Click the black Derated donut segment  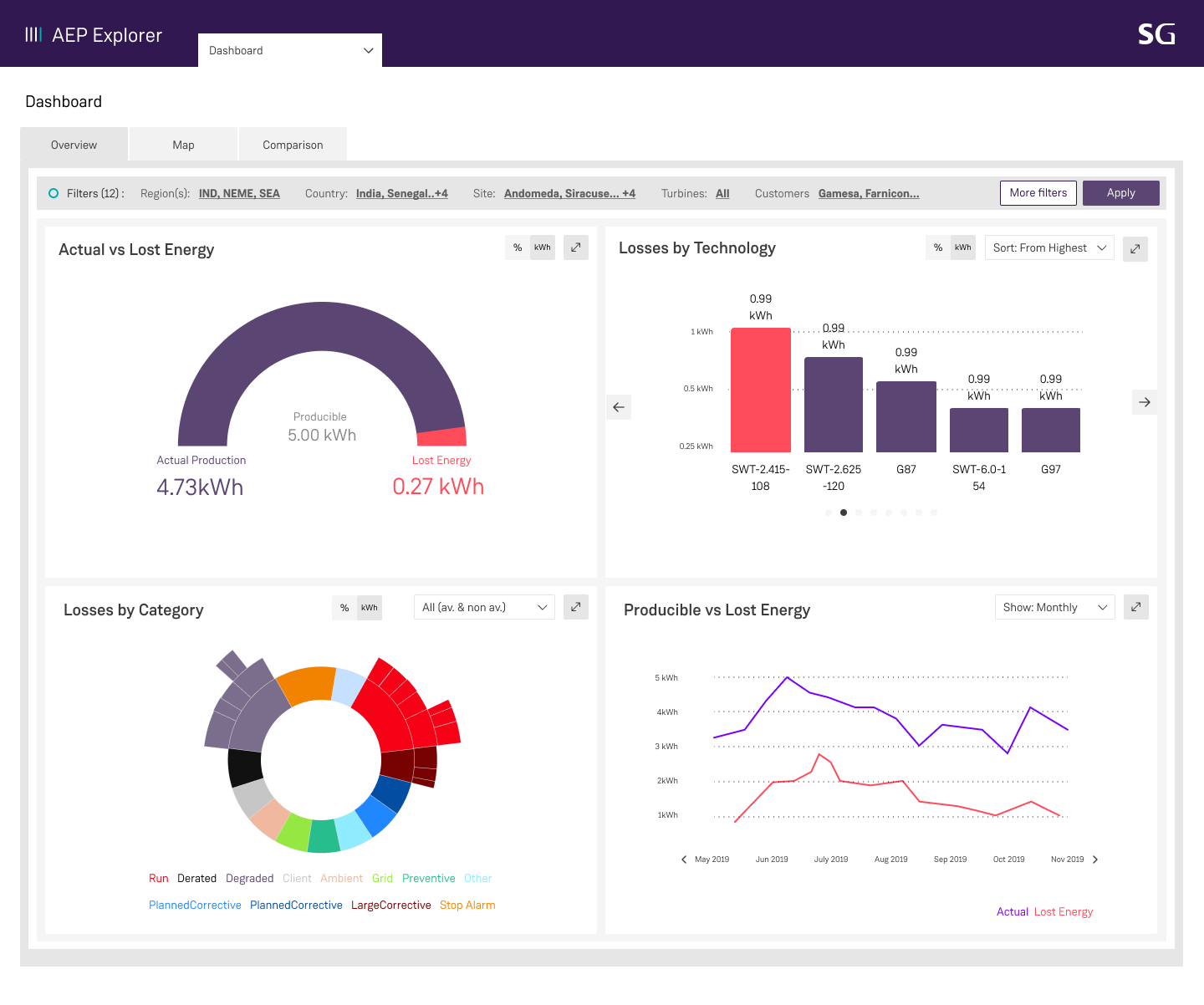pyautogui.click(x=246, y=768)
